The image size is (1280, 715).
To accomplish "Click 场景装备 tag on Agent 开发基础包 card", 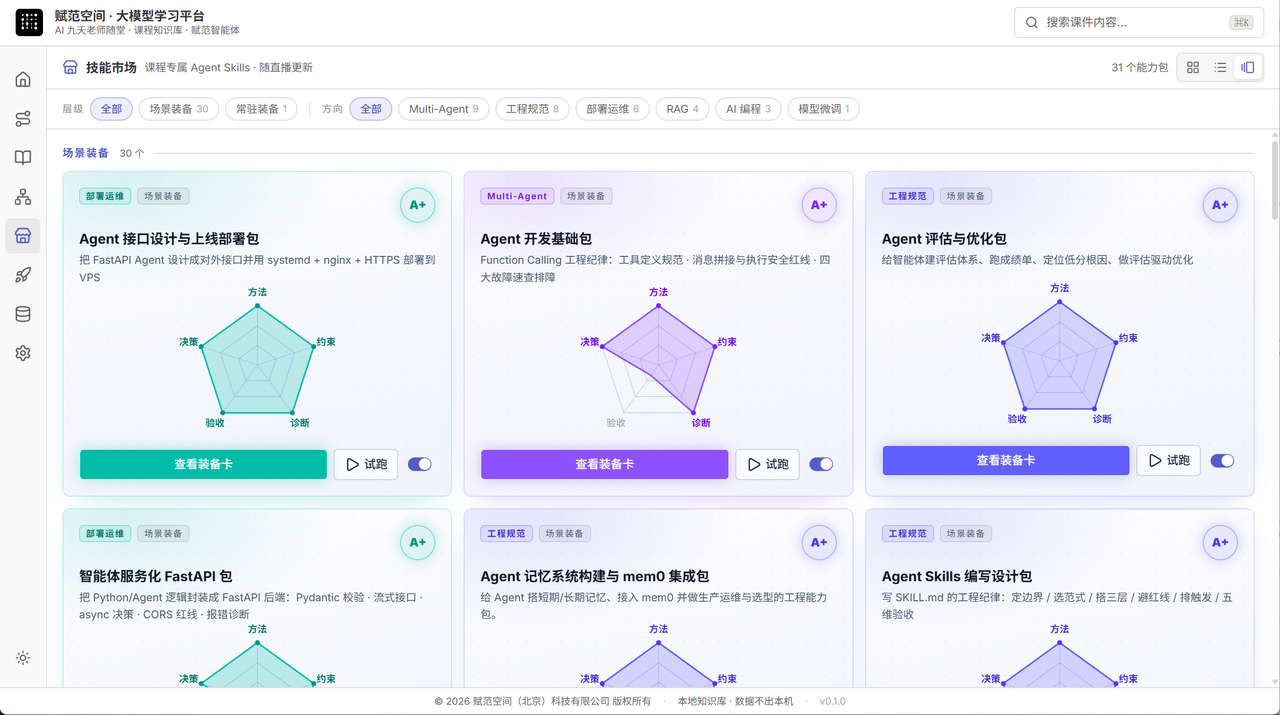I will click(x=585, y=196).
